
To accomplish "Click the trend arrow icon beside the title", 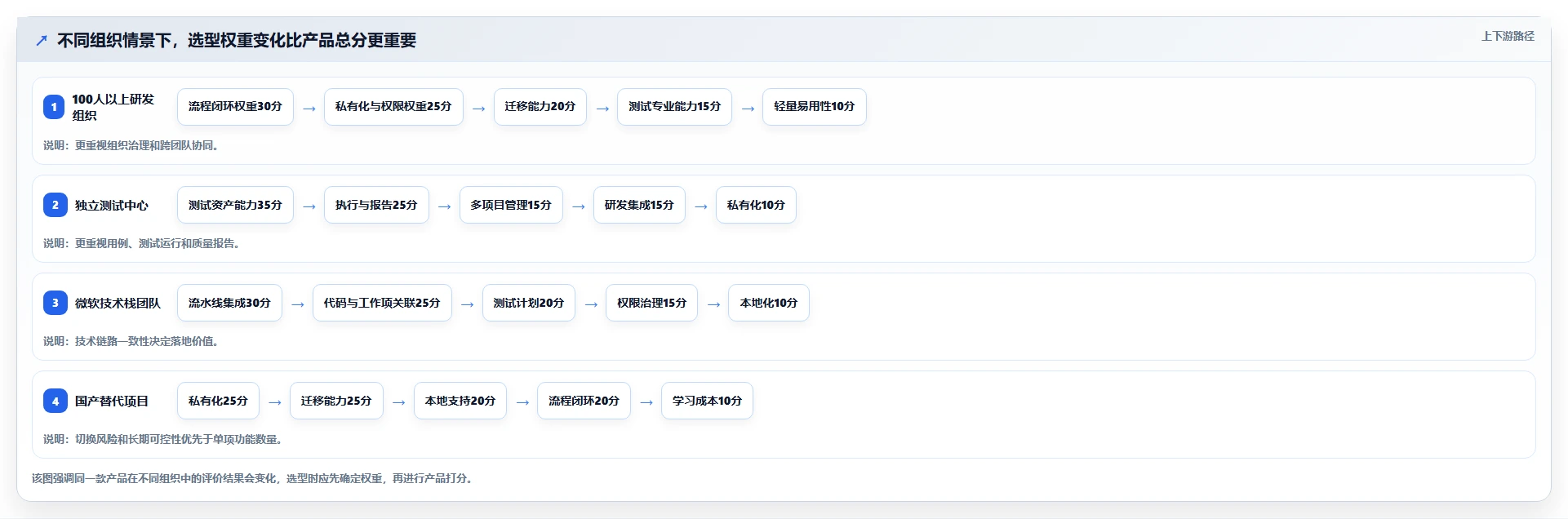I will 42,40.
